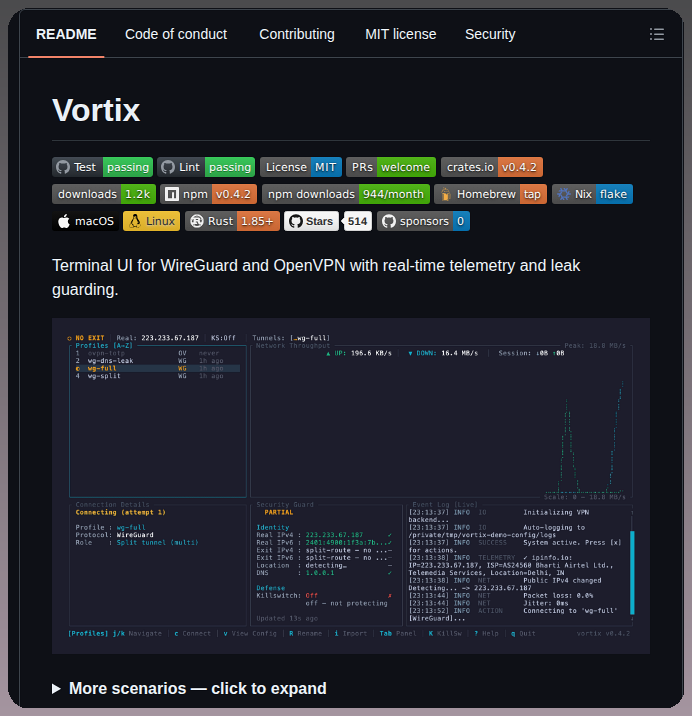Click the downloads 1.2k badge
The height and width of the screenshot is (716, 692).
[x=104, y=194]
